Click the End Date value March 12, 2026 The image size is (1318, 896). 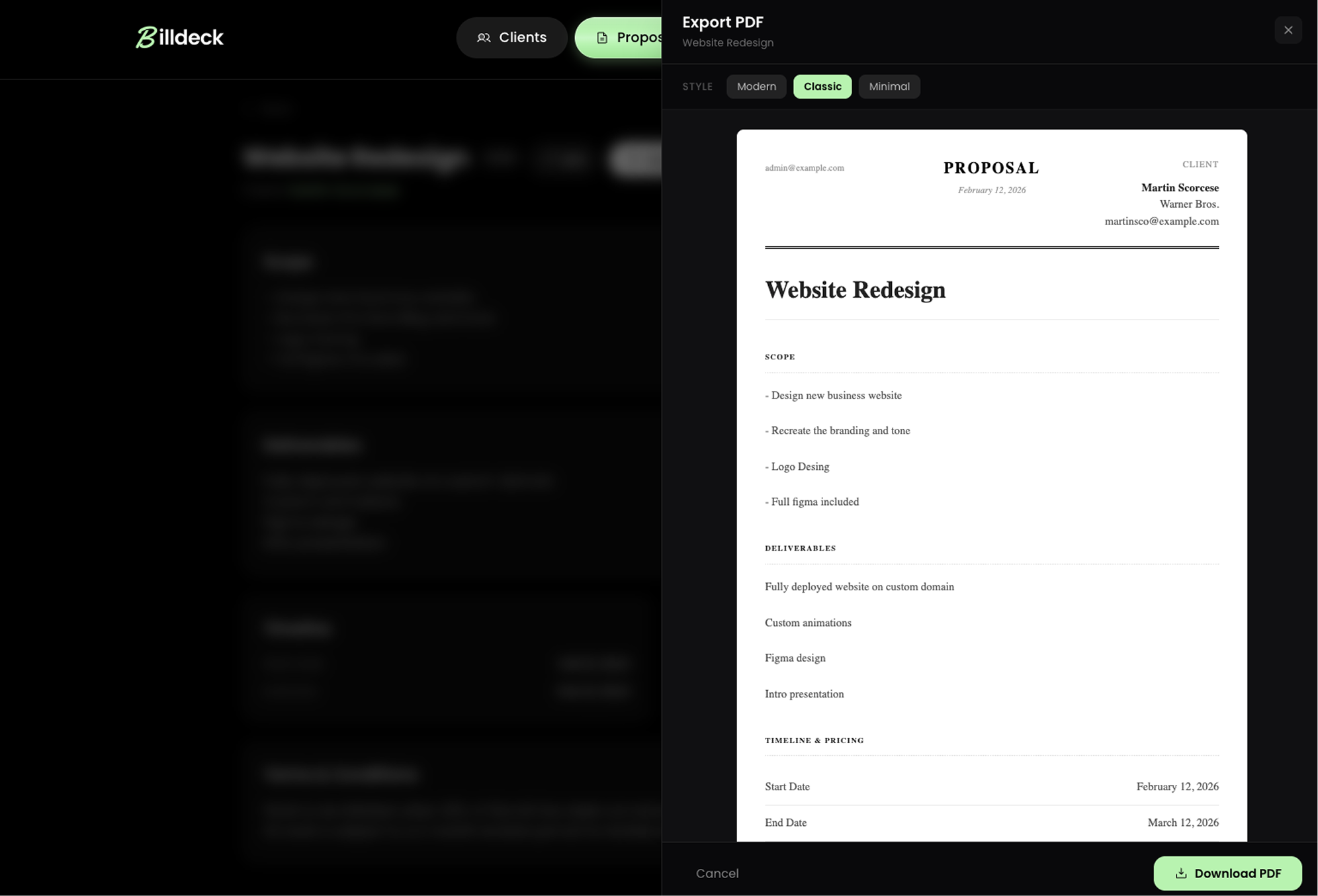click(1184, 823)
